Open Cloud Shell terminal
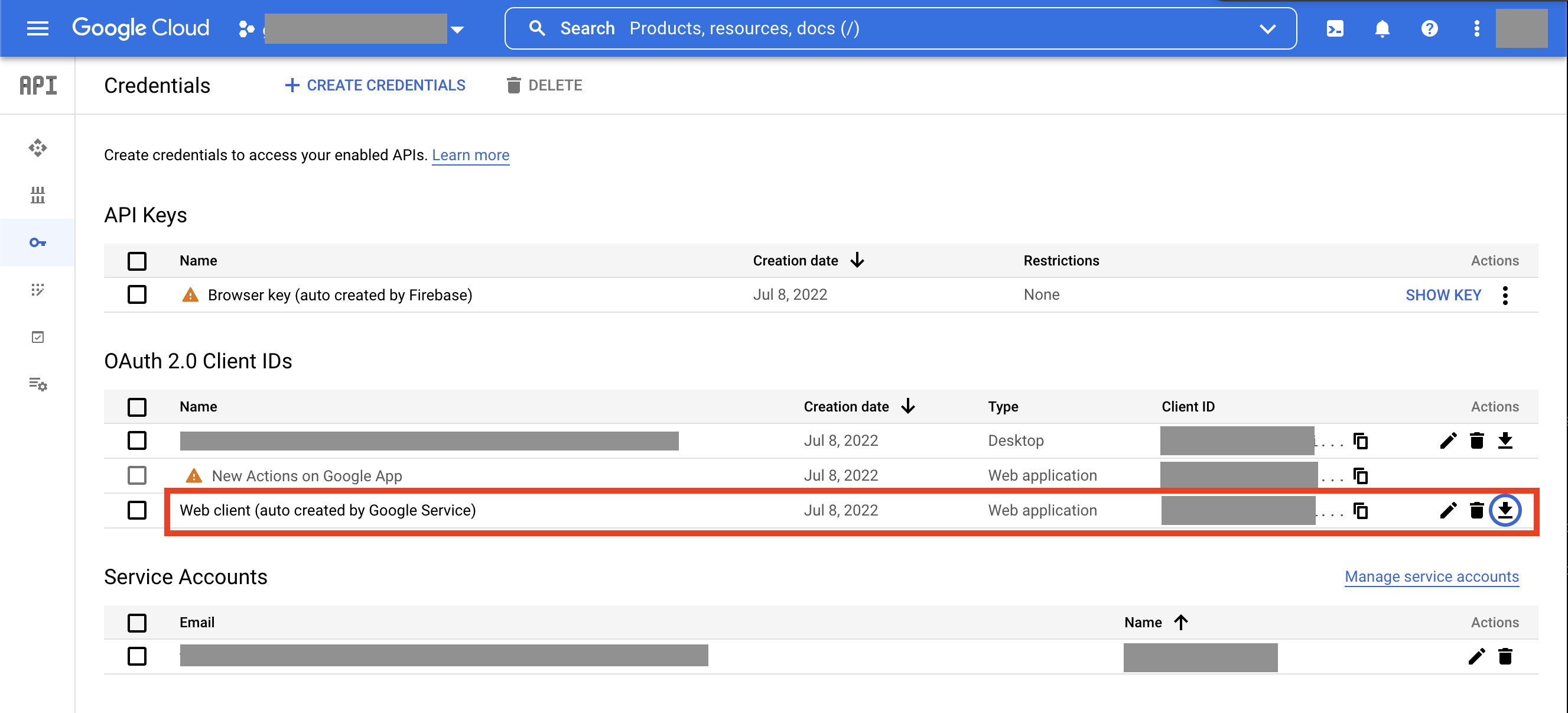Image resolution: width=1568 pixels, height=713 pixels. 1334,28
